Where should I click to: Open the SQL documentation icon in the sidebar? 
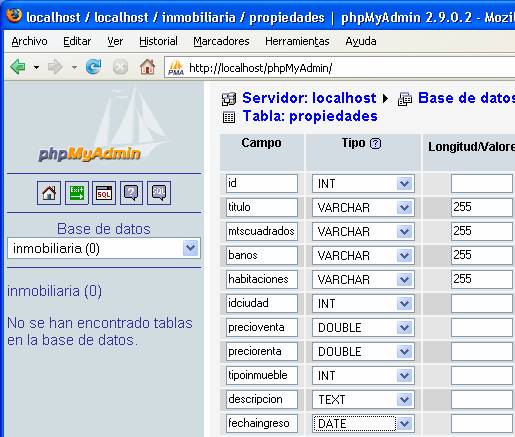tap(159, 193)
